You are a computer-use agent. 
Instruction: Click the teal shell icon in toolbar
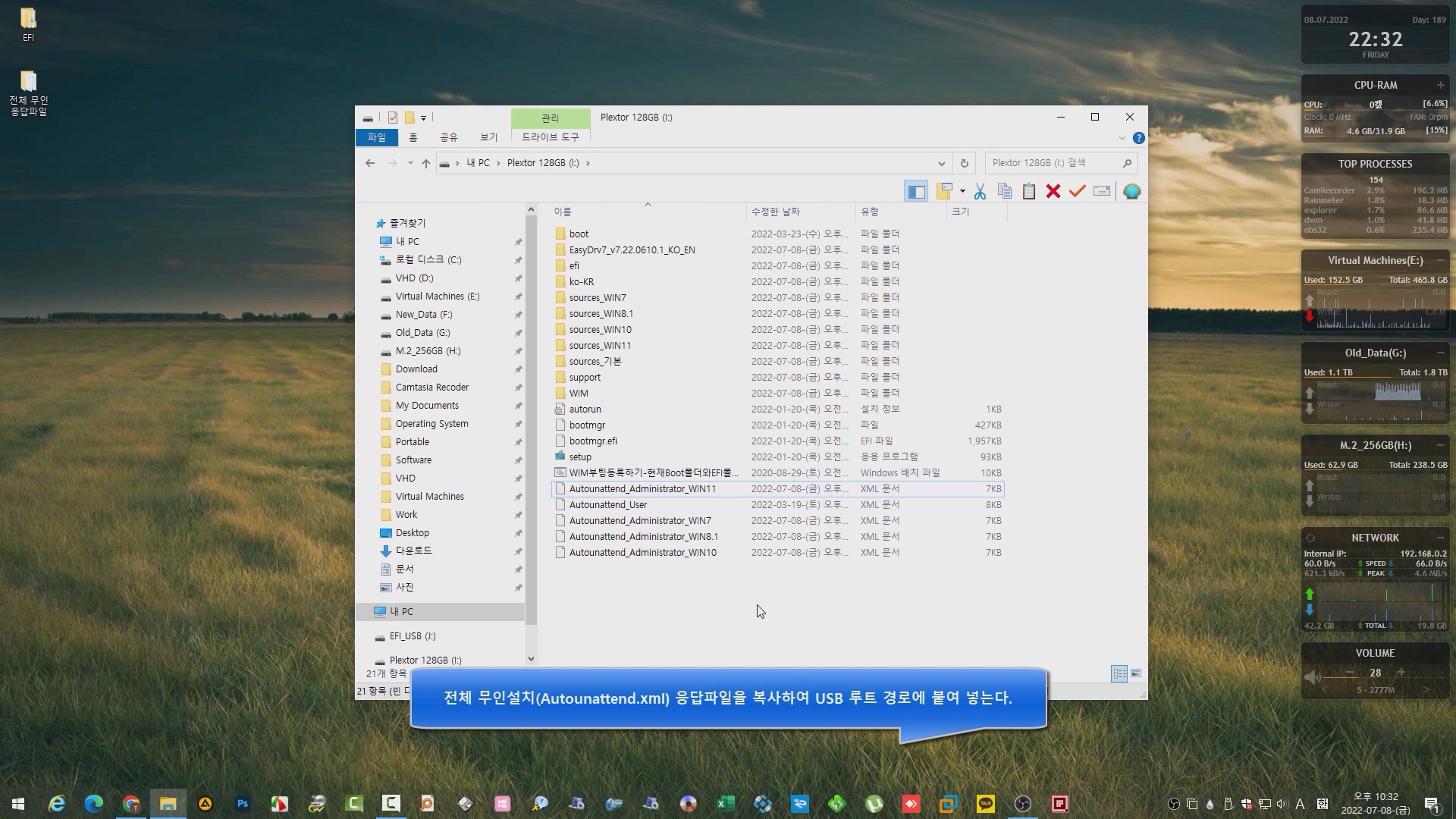(x=1131, y=192)
